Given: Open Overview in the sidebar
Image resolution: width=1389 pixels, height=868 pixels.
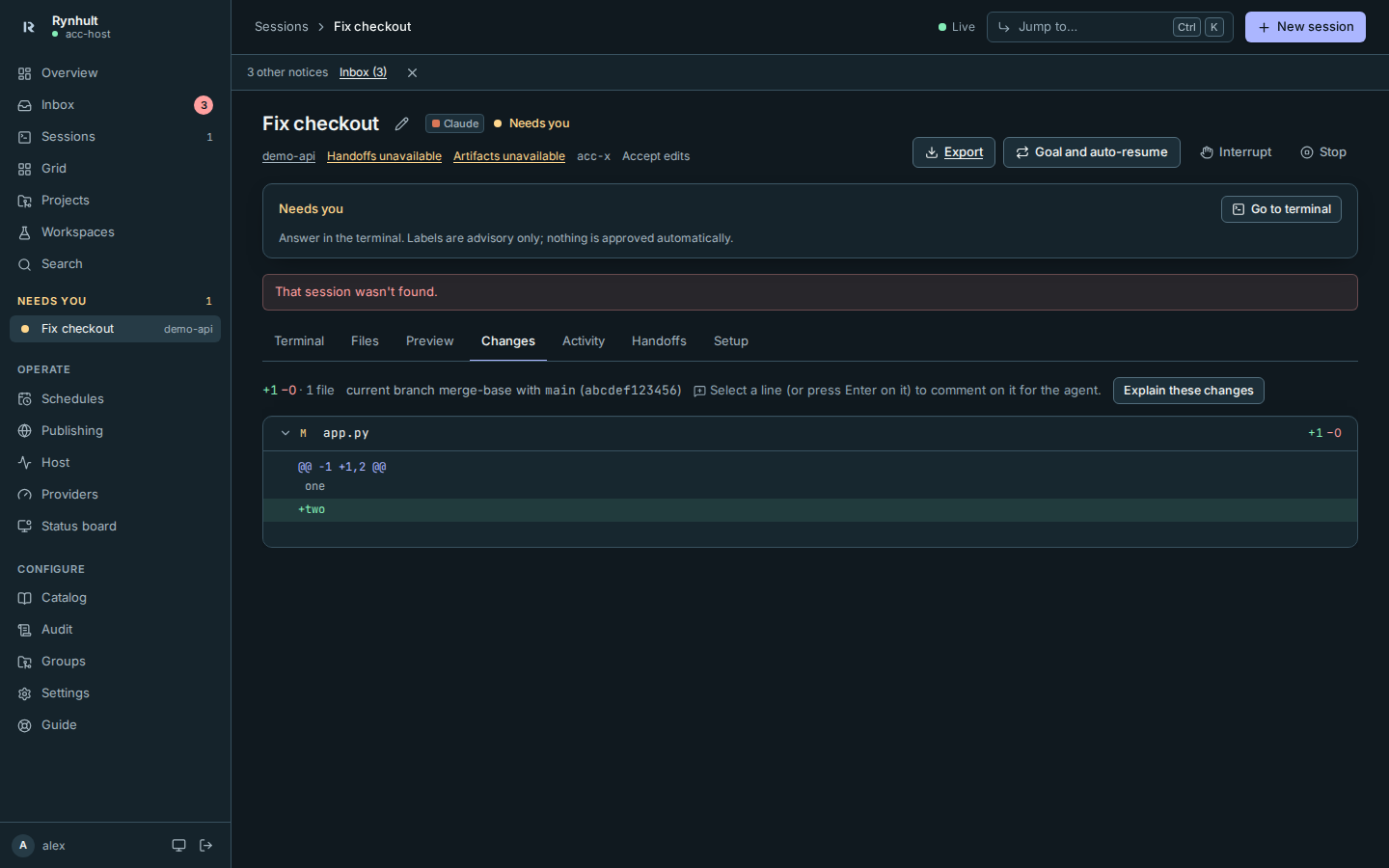Looking at the screenshot, I should pos(115,73).
